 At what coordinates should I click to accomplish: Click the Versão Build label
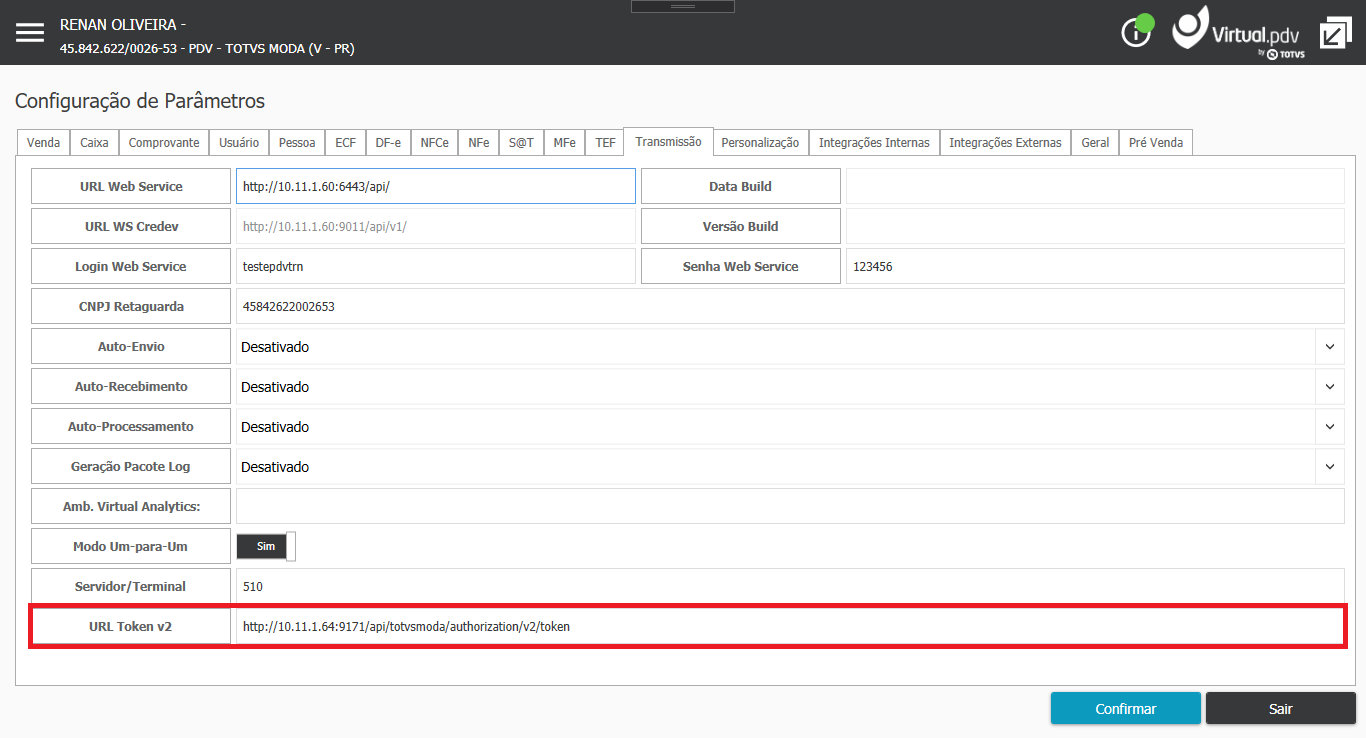pyautogui.click(x=741, y=226)
